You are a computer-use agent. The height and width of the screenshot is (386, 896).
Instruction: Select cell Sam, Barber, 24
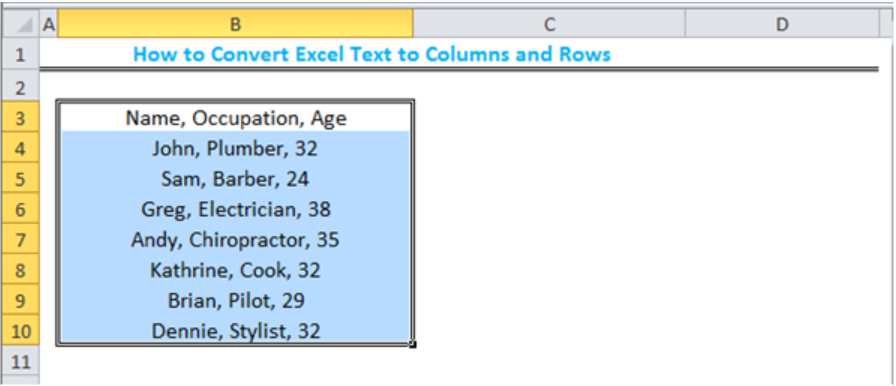pos(235,179)
